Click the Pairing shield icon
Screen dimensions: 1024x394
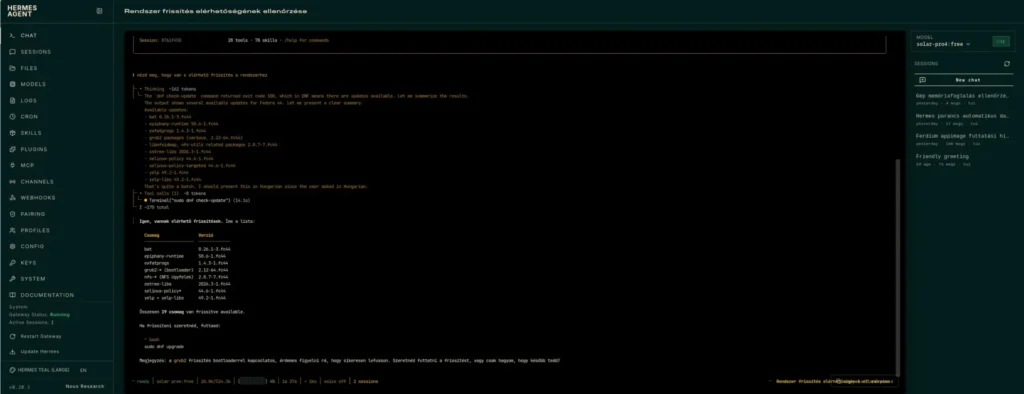[12, 214]
